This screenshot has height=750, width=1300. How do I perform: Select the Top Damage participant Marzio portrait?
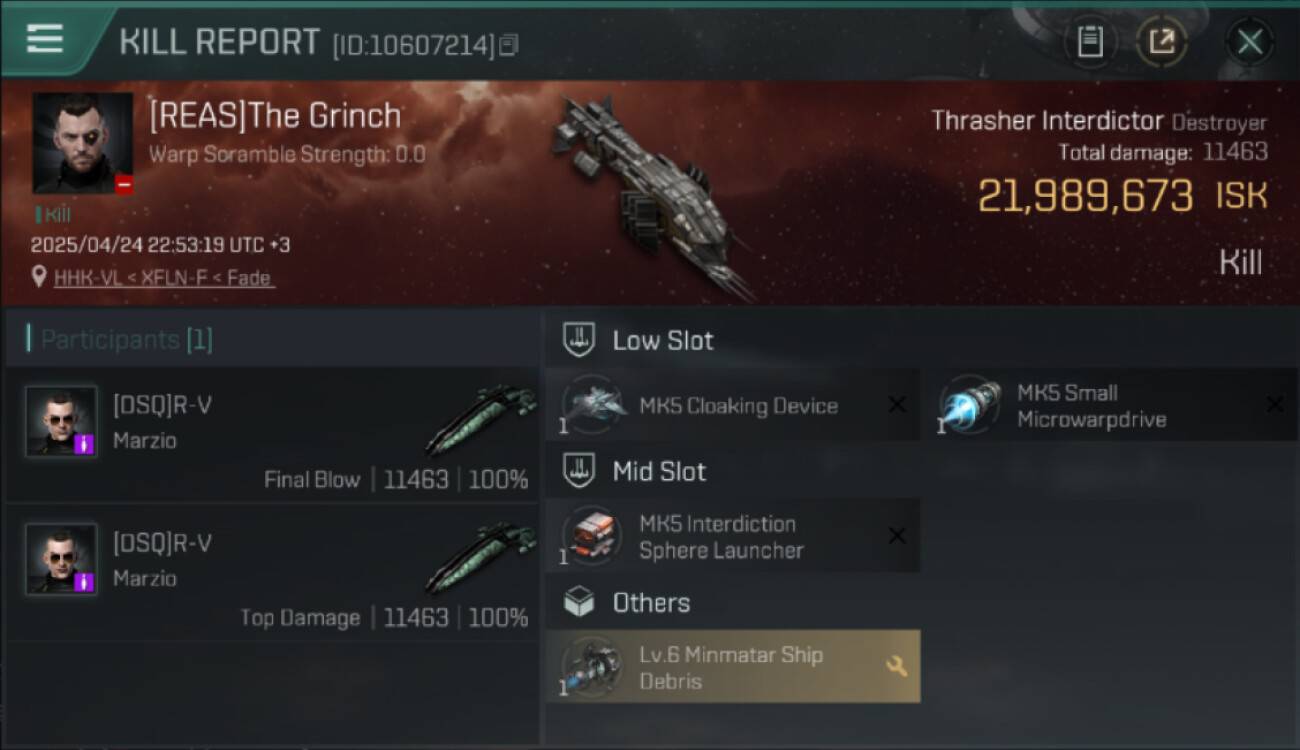pyautogui.click(x=61, y=559)
